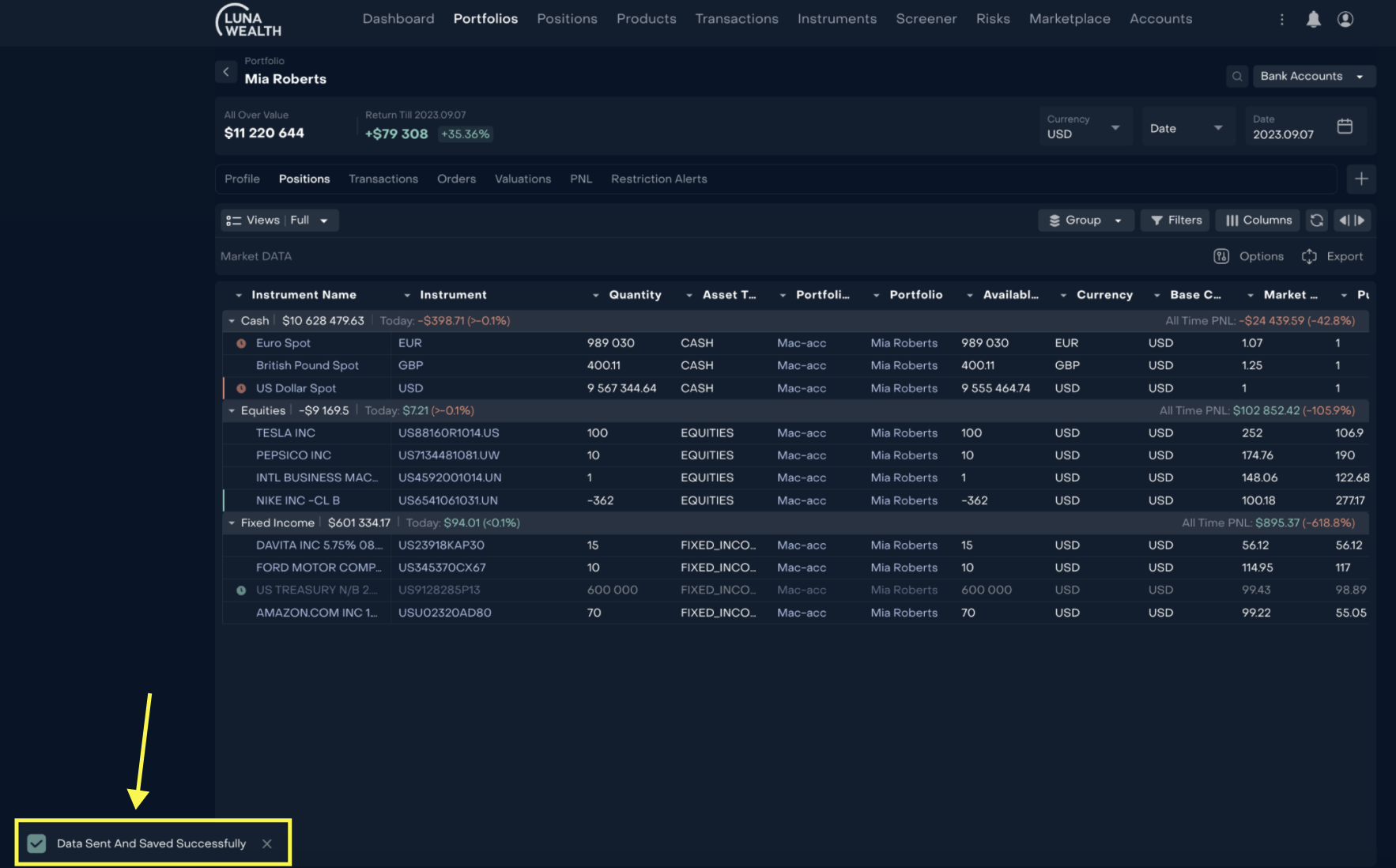Viewport: 1396px width, 868px height.
Task: Switch to the Profile tab
Action: (x=242, y=179)
